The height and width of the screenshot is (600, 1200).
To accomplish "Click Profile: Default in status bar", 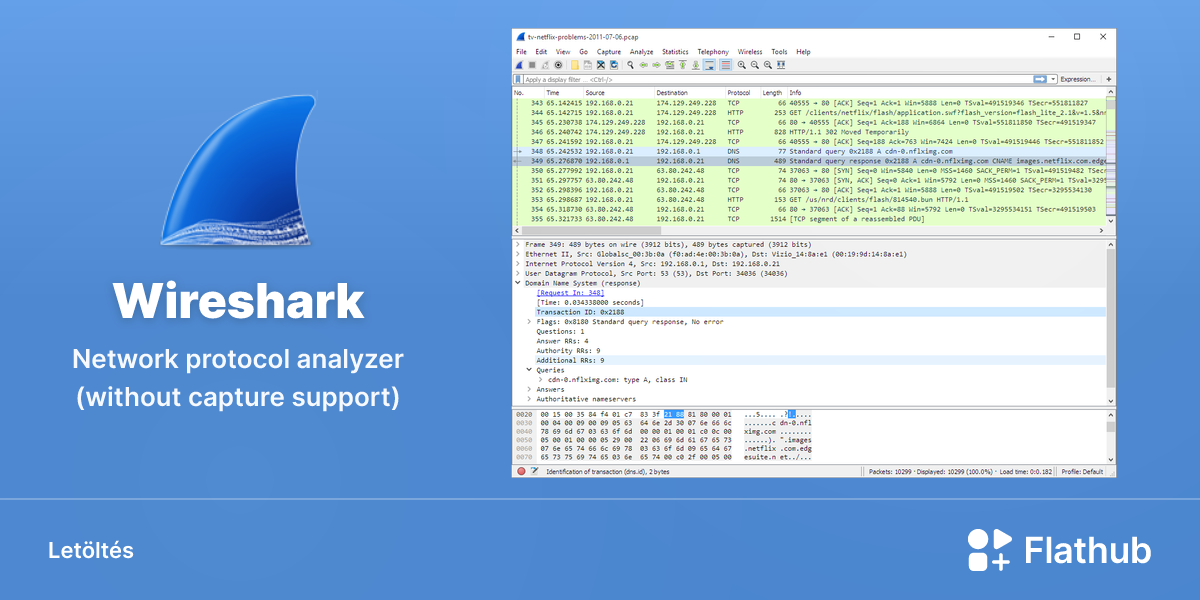I will 1082,471.
